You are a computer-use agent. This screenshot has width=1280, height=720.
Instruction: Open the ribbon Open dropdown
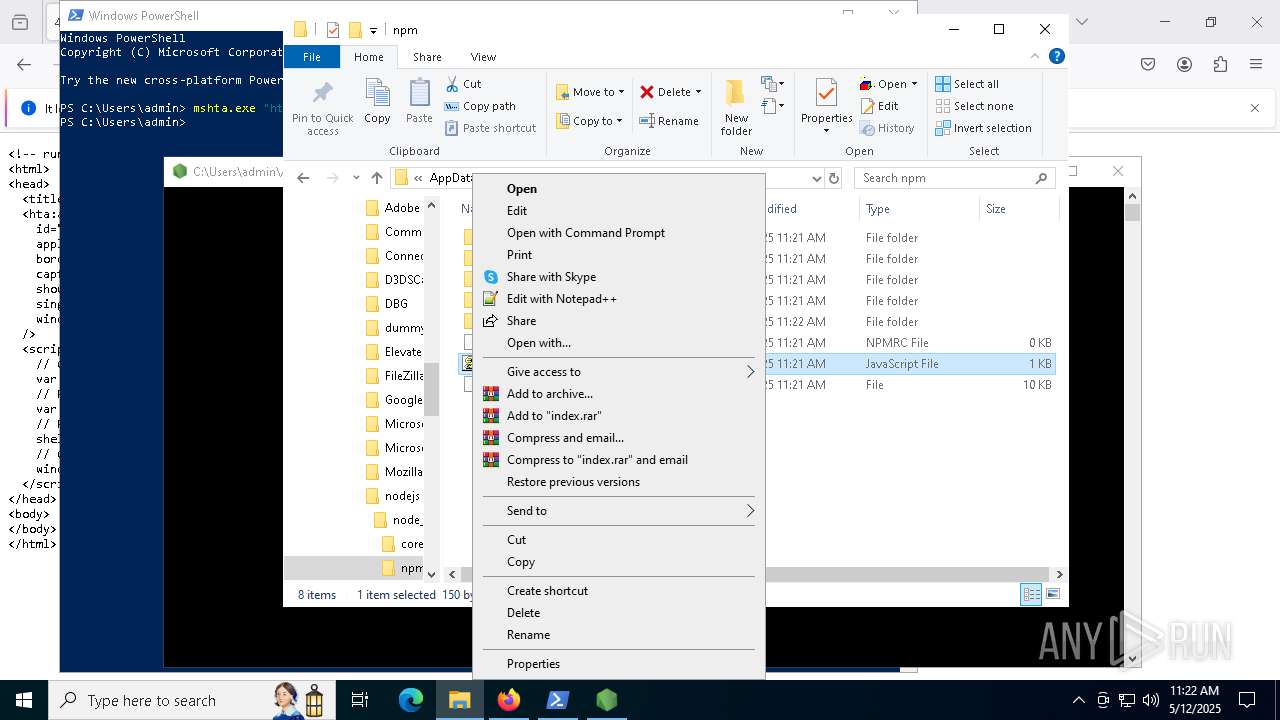coord(888,84)
